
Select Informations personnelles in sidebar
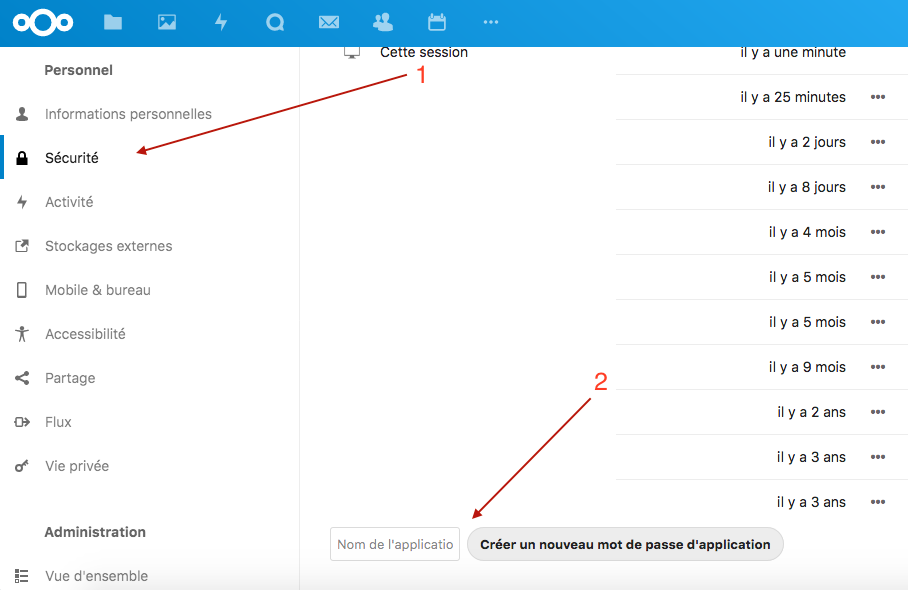(127, 113)
